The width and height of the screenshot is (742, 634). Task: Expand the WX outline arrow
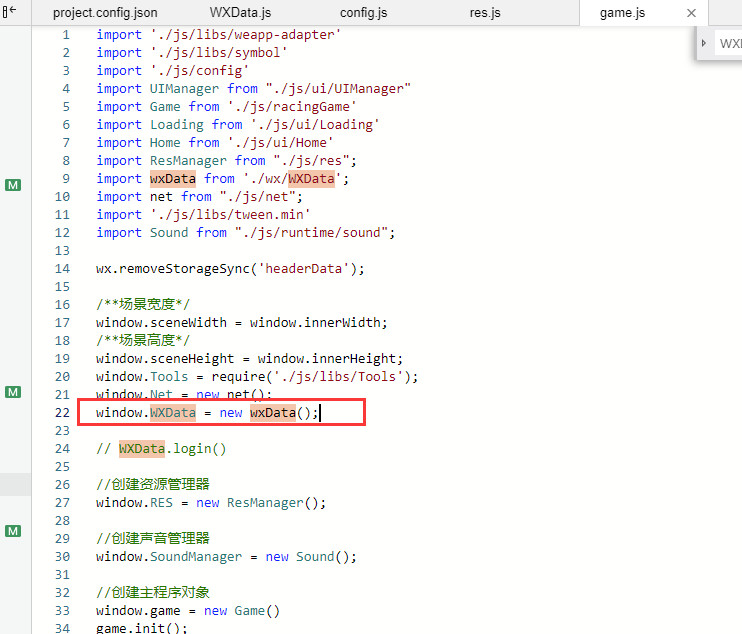704,43
